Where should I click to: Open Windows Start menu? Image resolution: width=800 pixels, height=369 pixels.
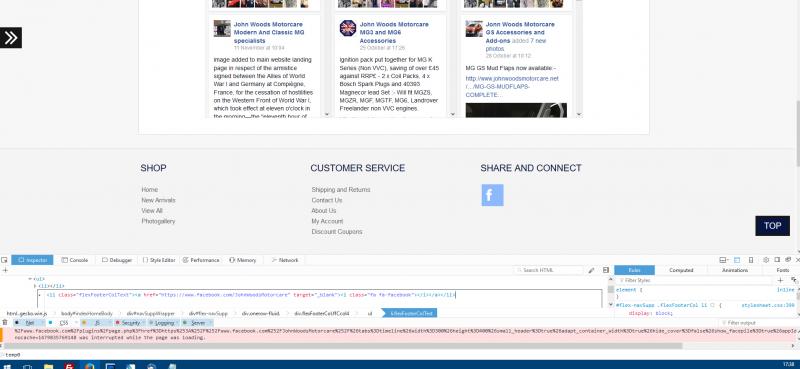(x=7, y=365)
